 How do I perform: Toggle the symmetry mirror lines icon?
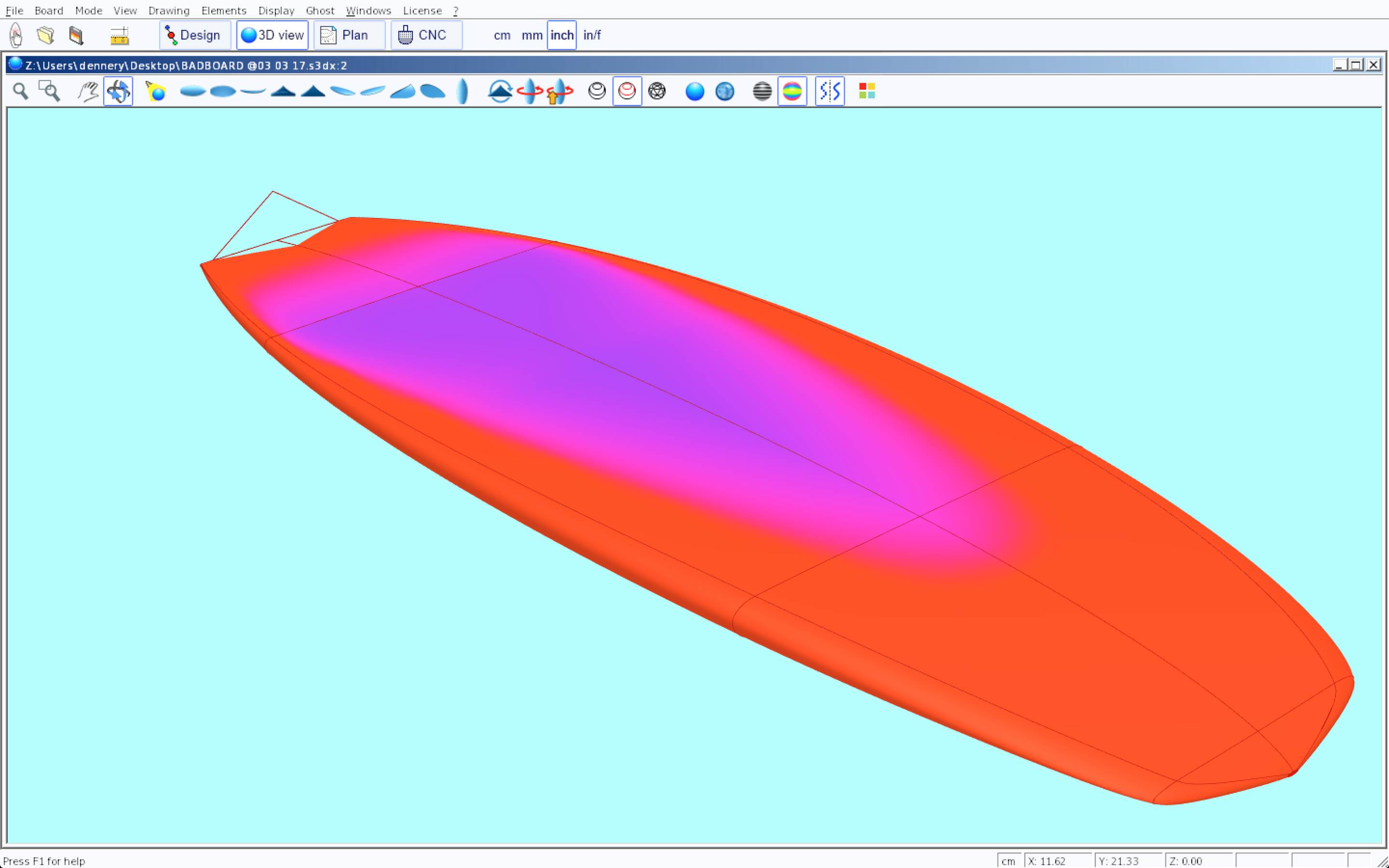pos(830,91)
